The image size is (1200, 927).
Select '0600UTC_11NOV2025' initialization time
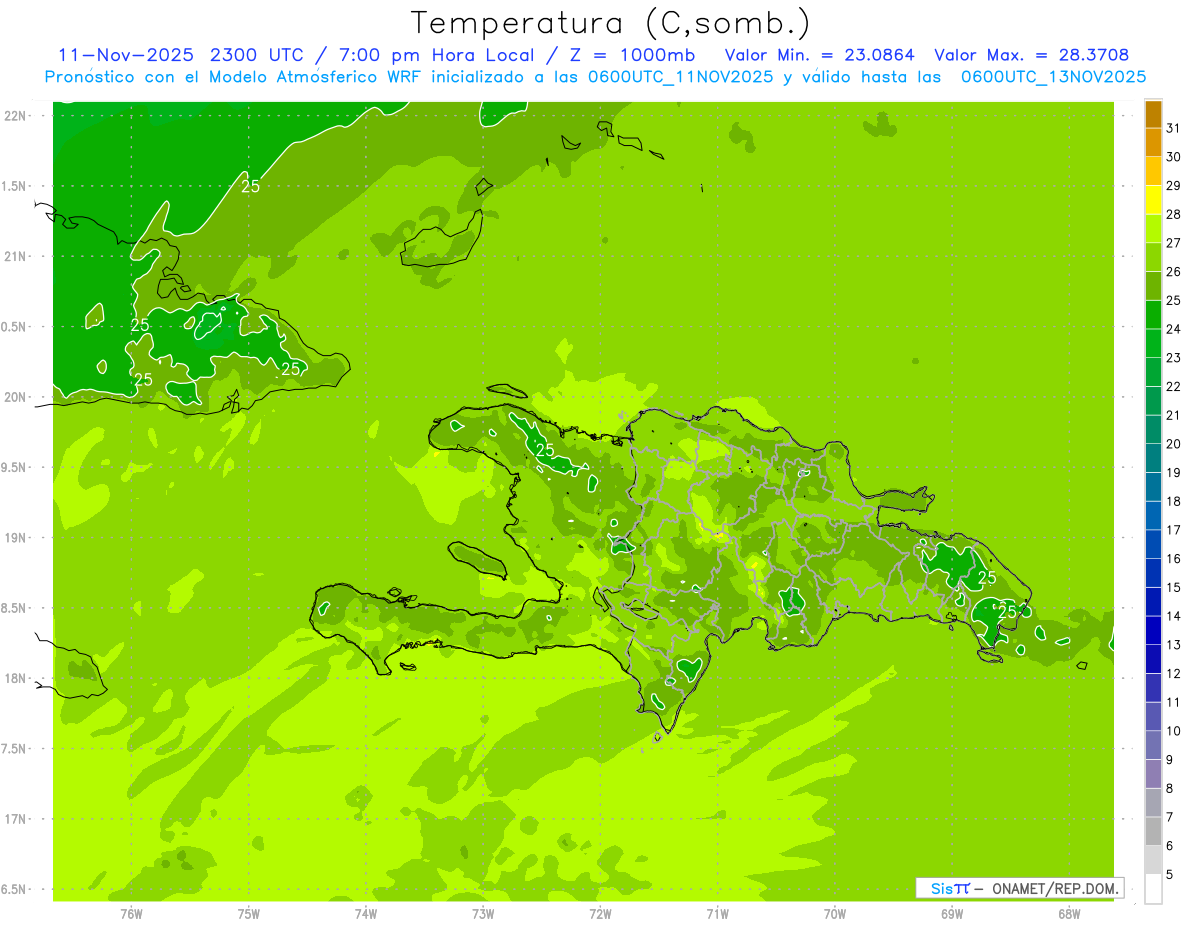[677, 77]
